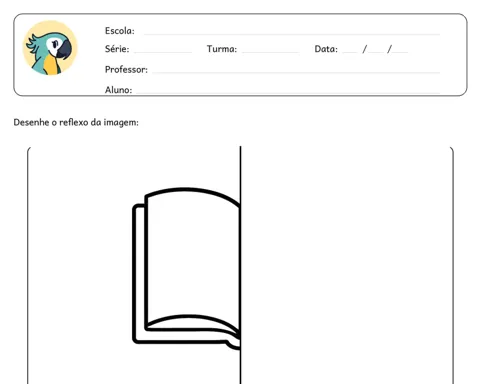Viewport: 480px width, 384px height.
Task: Click the 'Turma:' label
Action: (x=222, y=49)
